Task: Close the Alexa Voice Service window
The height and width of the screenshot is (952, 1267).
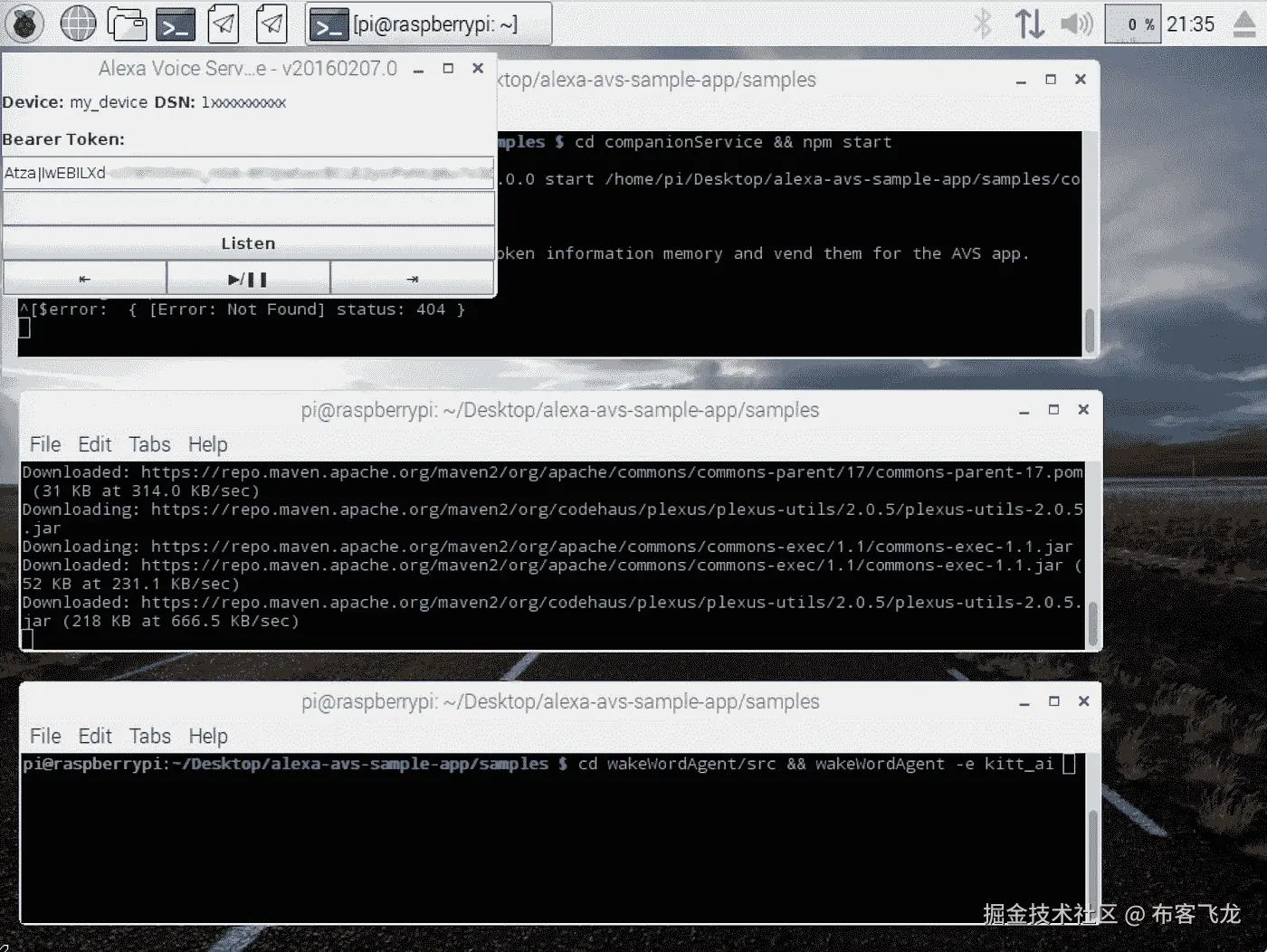Action: [478, 69]
